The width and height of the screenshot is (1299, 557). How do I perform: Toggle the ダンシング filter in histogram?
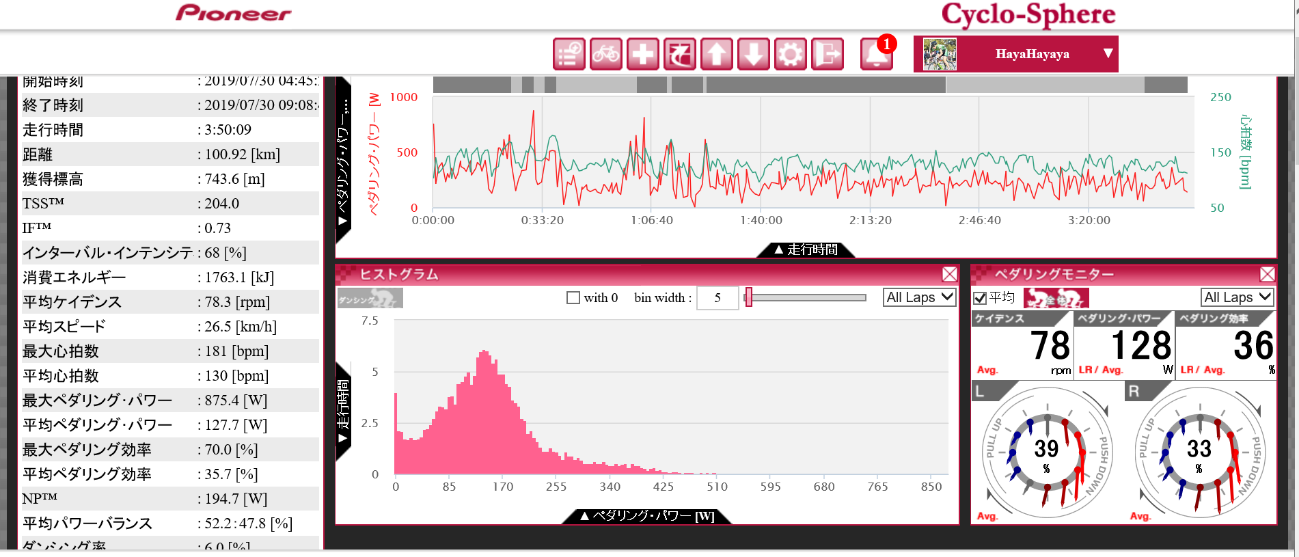point(370,298)
